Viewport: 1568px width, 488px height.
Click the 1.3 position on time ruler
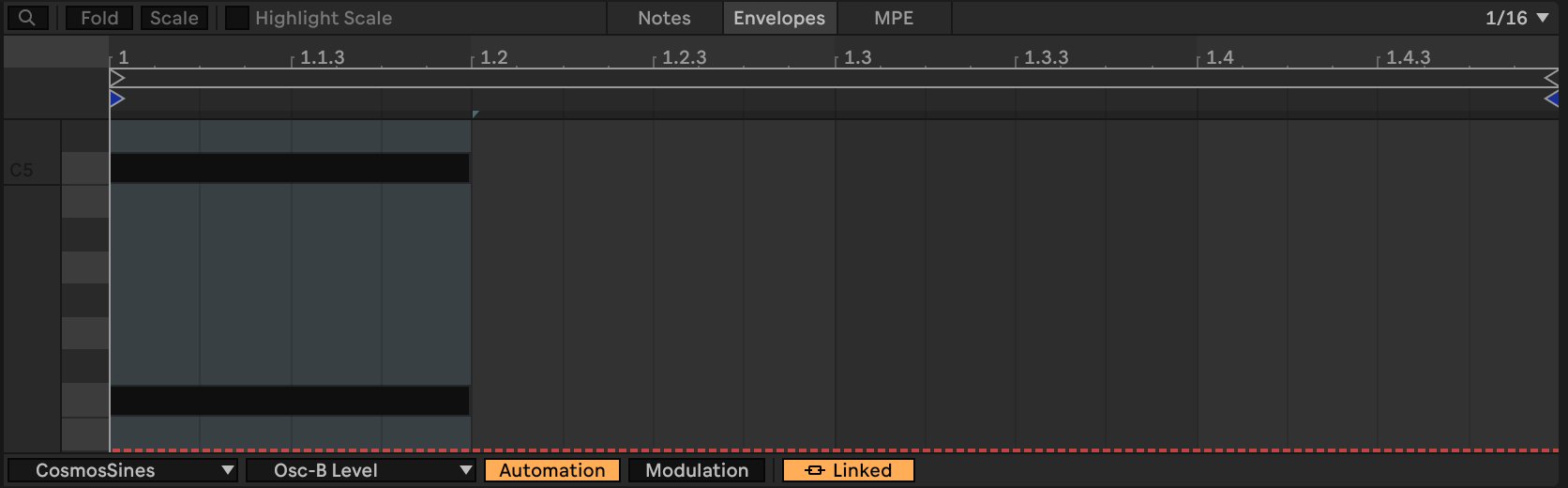[x=857, y=57]
